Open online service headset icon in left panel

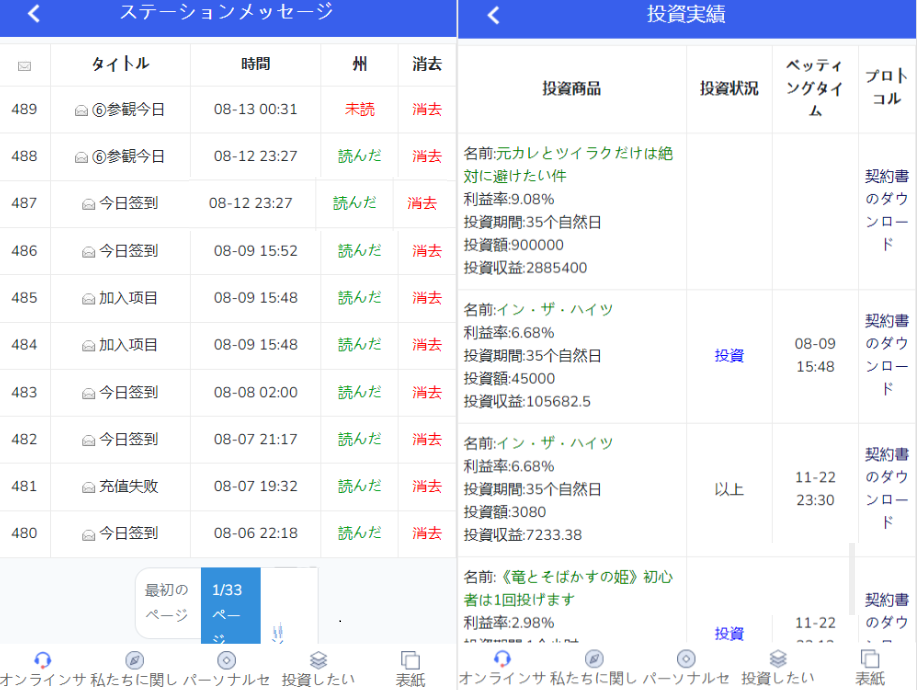click(x=43, y=660)
